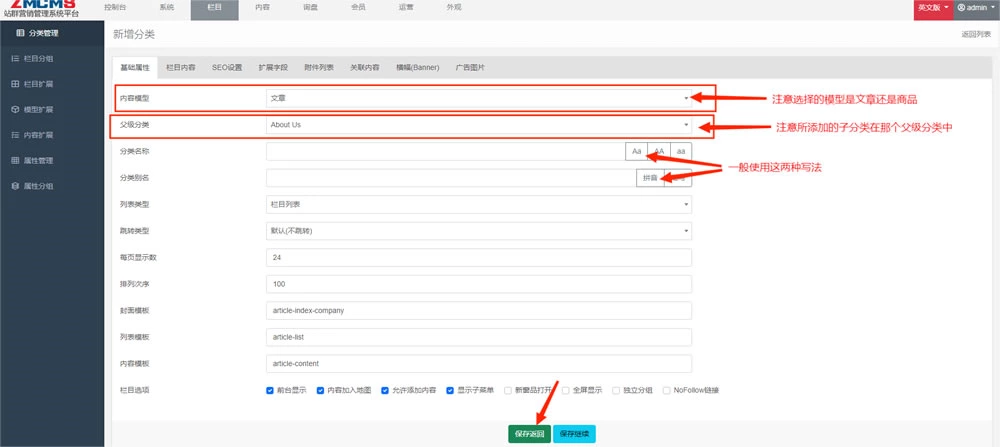This screenshot has width=1000, height=447.
Task: Switch to the 广告图片 tab
Action: [x=470, y=67]
